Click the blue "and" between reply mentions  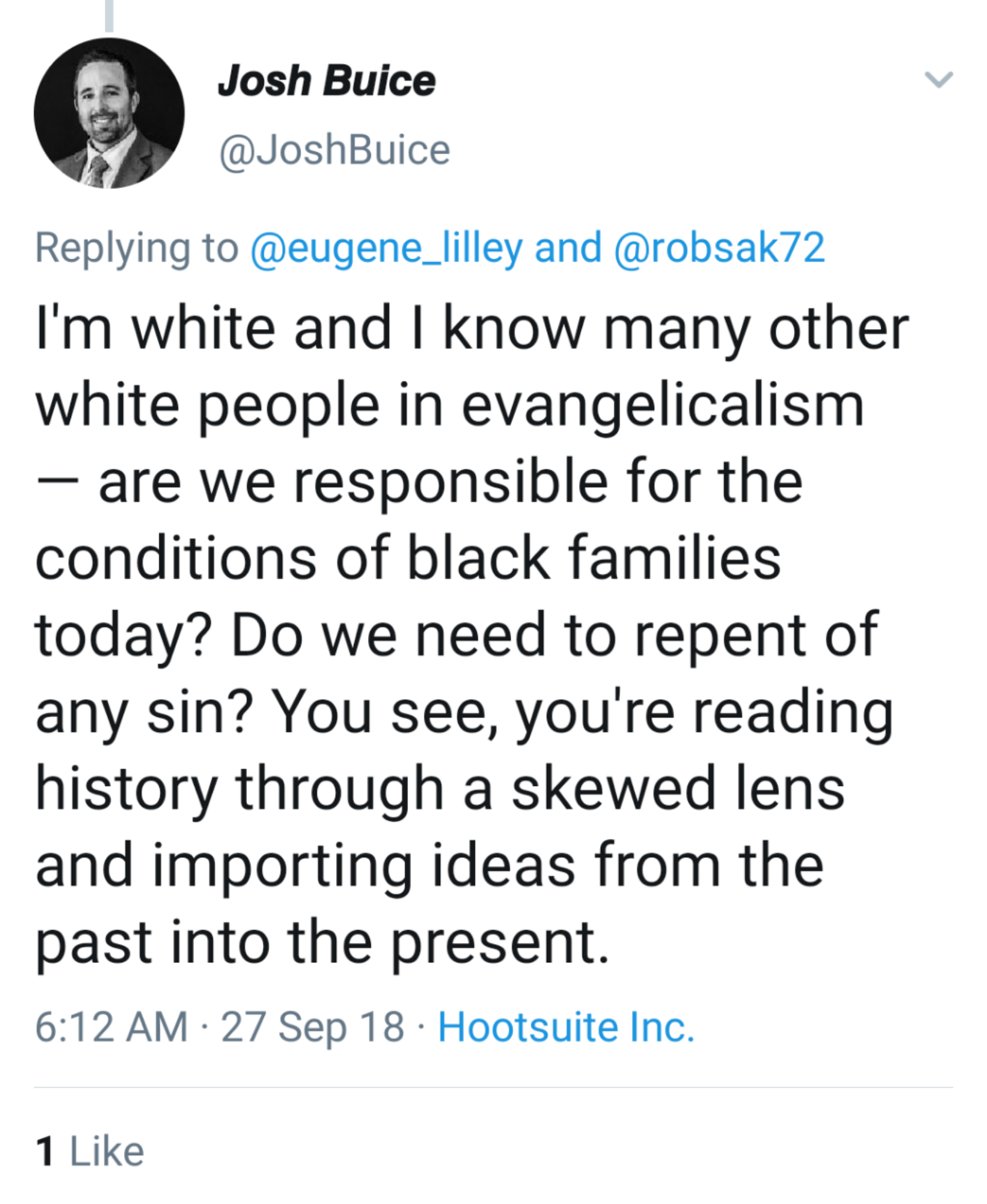[568, 248]
